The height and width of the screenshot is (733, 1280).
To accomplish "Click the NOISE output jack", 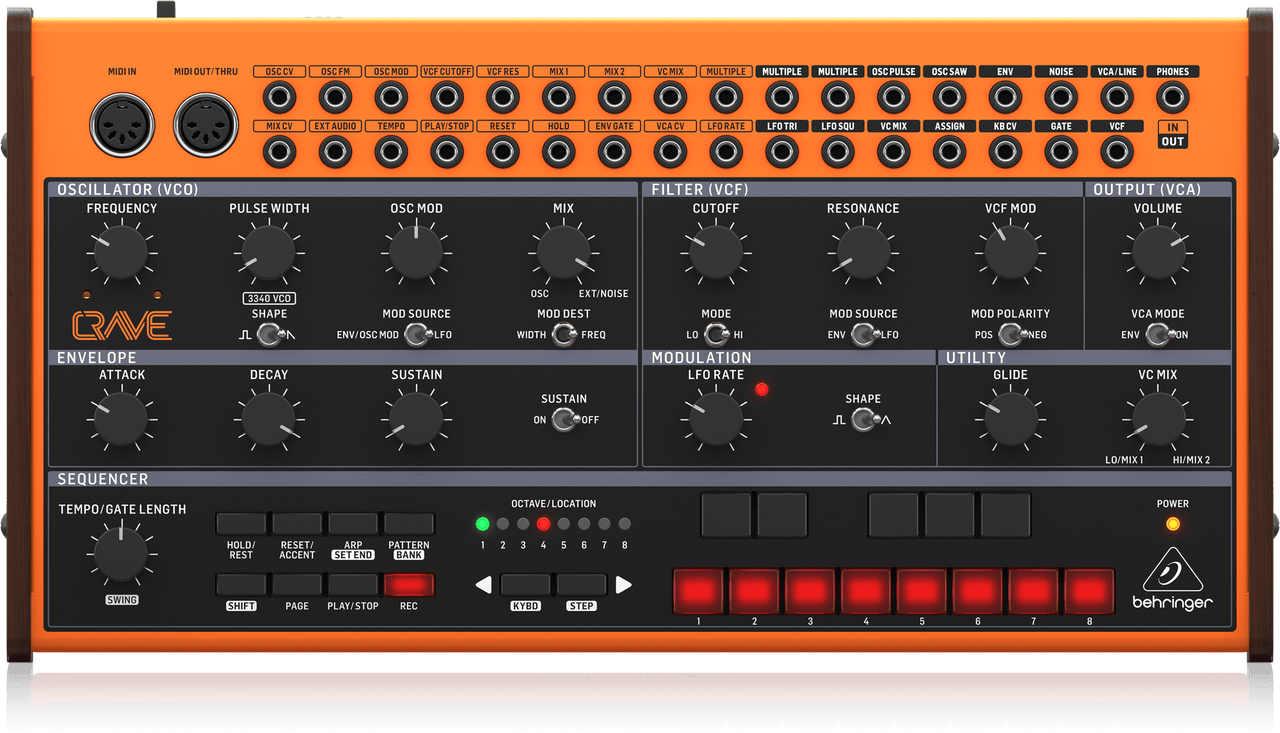I will tap(1061, 97).
